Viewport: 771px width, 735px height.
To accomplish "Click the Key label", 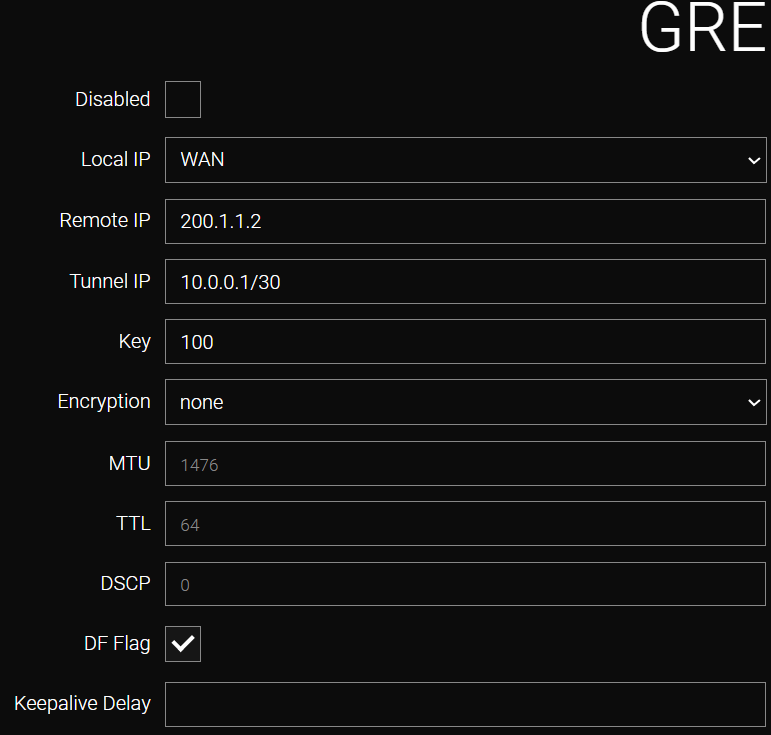I will click(134, 342).
